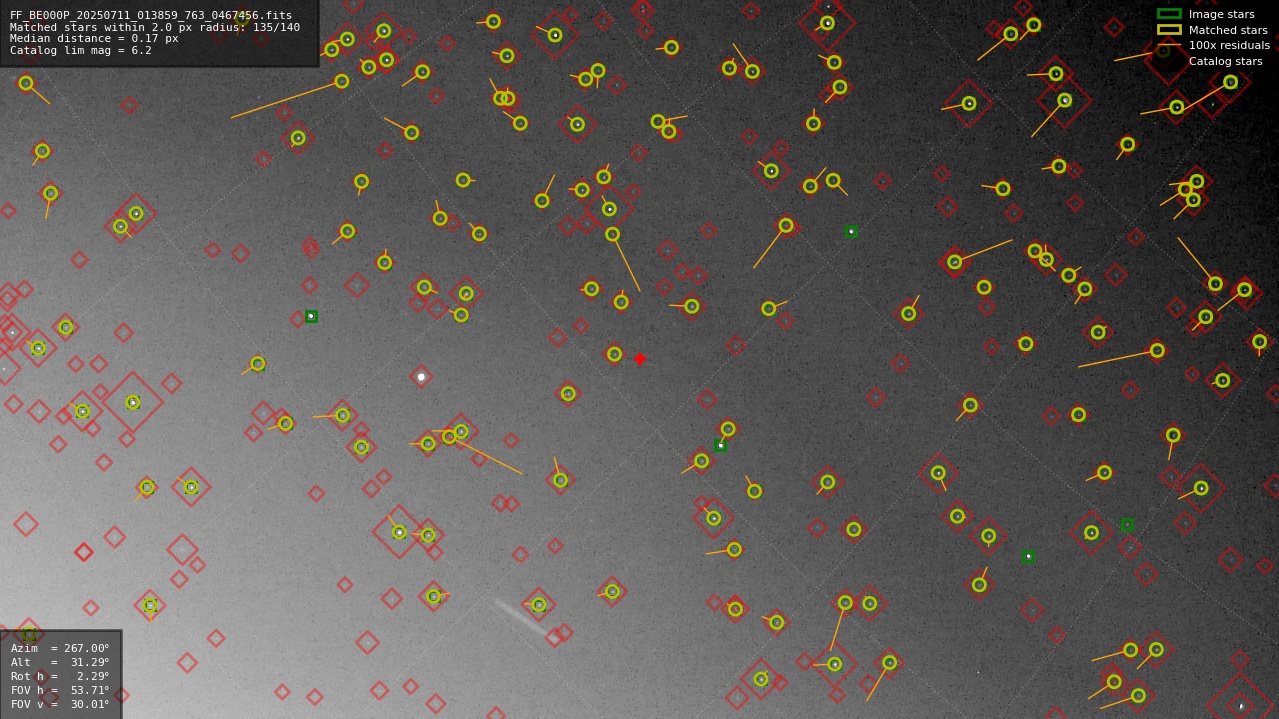Image resolution: width=1279 pixels, height=719 pixels.
Task: Click the orange 100x residuals legend line
Action: [1169, 45]
